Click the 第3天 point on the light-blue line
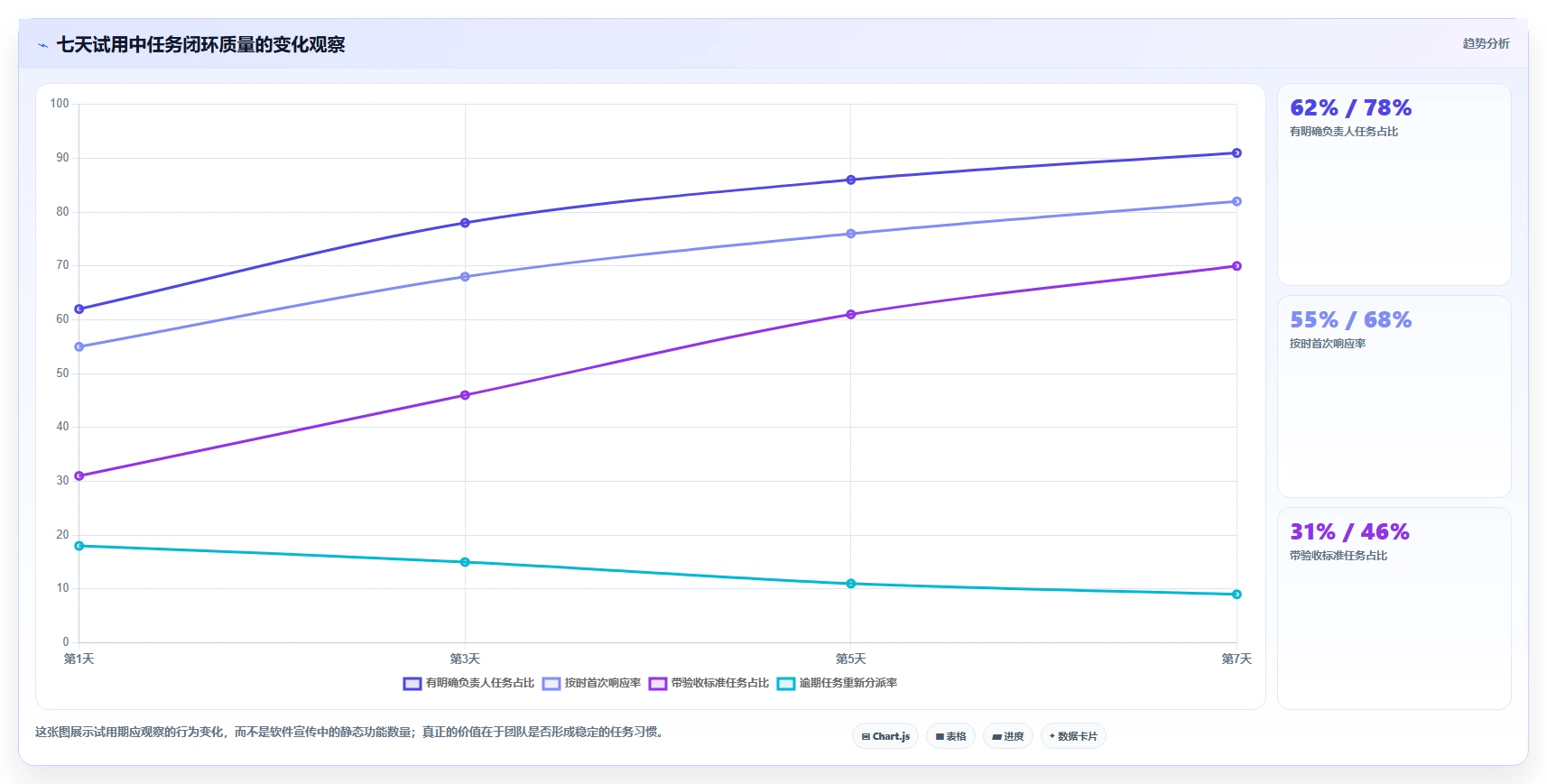 coord(465,277)
